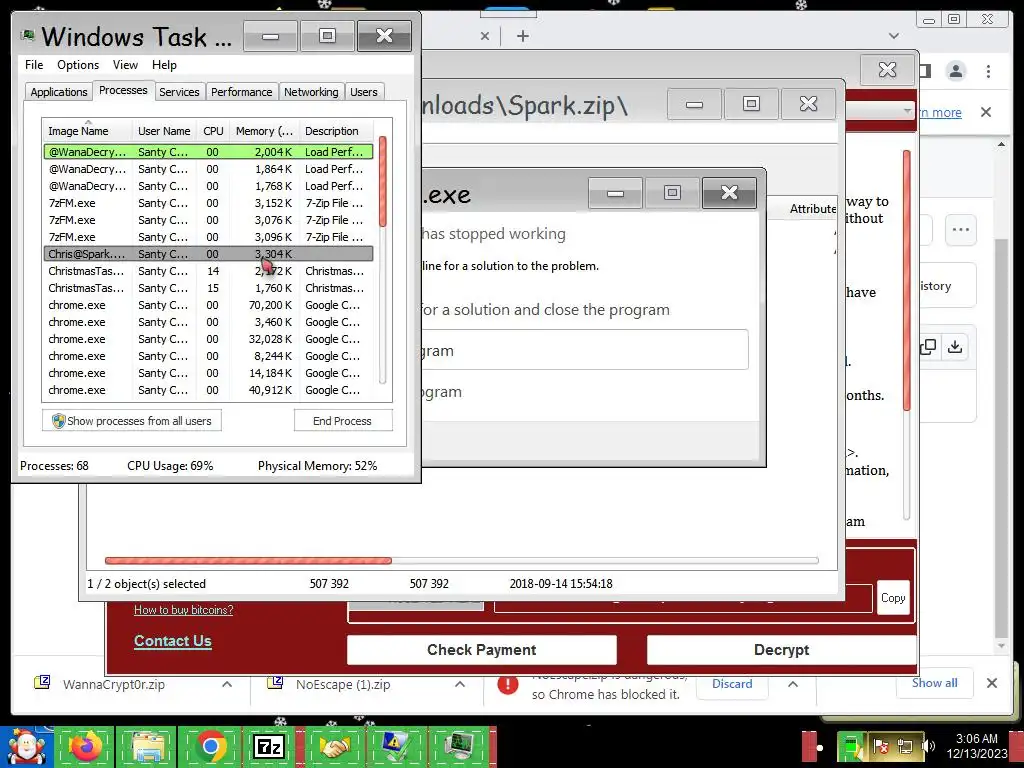Click Copy next to bitcoin address
Viewport: 1024px width, 768px height.
point(893,598)
